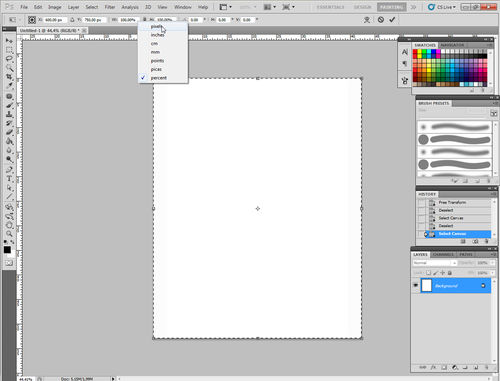Switch to the Channels tab
Viewport: 500px width, 381px height.
(x=443, y=254)
